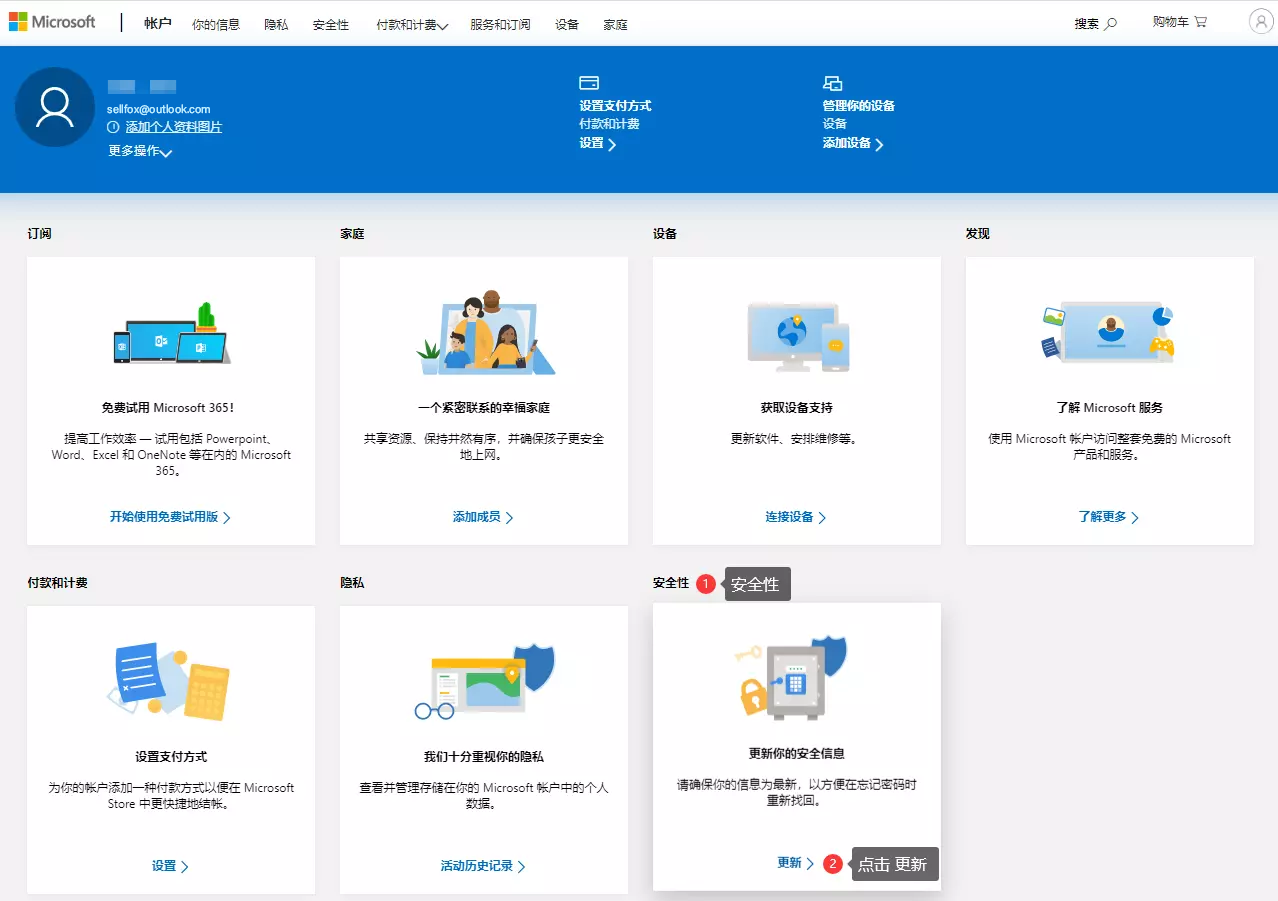Click 了解 Microsoft 服务 title
Image resolution: width=1278 pixels, height=901 pixels.
[x=1109, y=408]
